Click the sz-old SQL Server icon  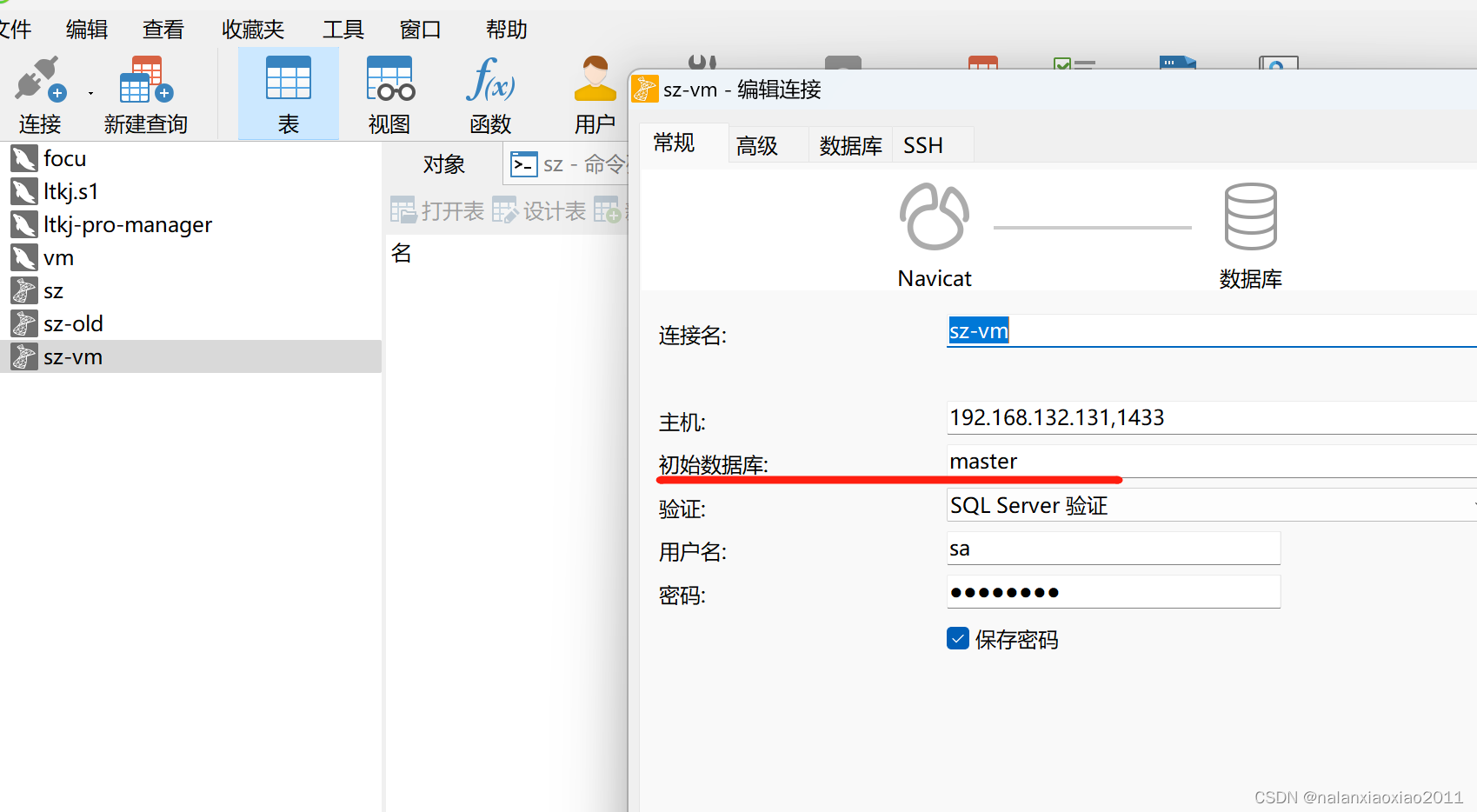[x=23, y=323]
